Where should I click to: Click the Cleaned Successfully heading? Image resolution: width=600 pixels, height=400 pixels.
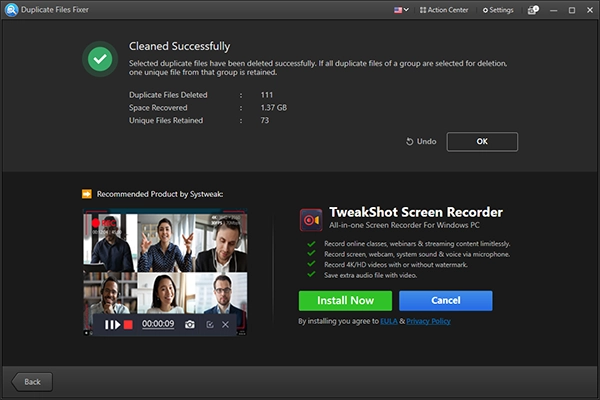(179, 46)
